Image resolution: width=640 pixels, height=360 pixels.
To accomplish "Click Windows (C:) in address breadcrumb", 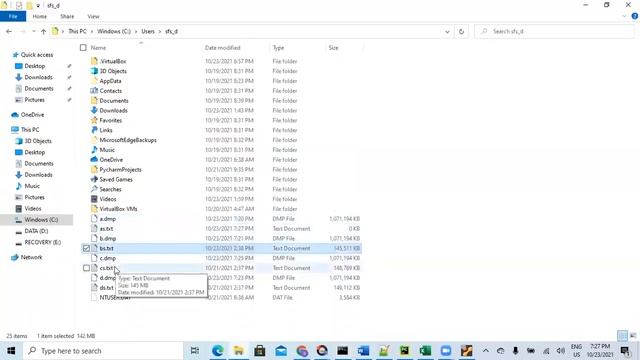I will point(114,31).
